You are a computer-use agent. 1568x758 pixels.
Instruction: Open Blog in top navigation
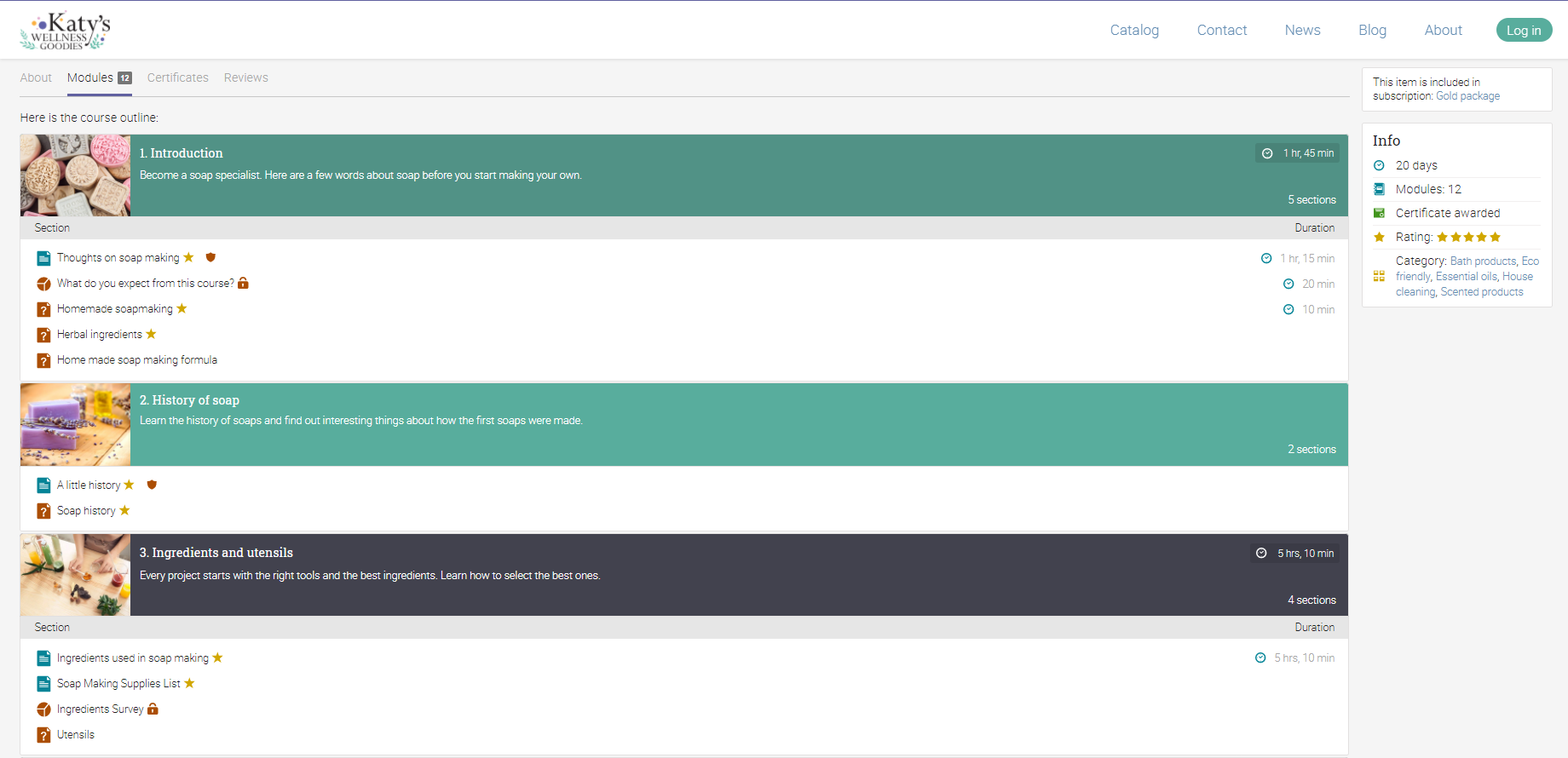pyautogui.click(x=1372, y=30)
